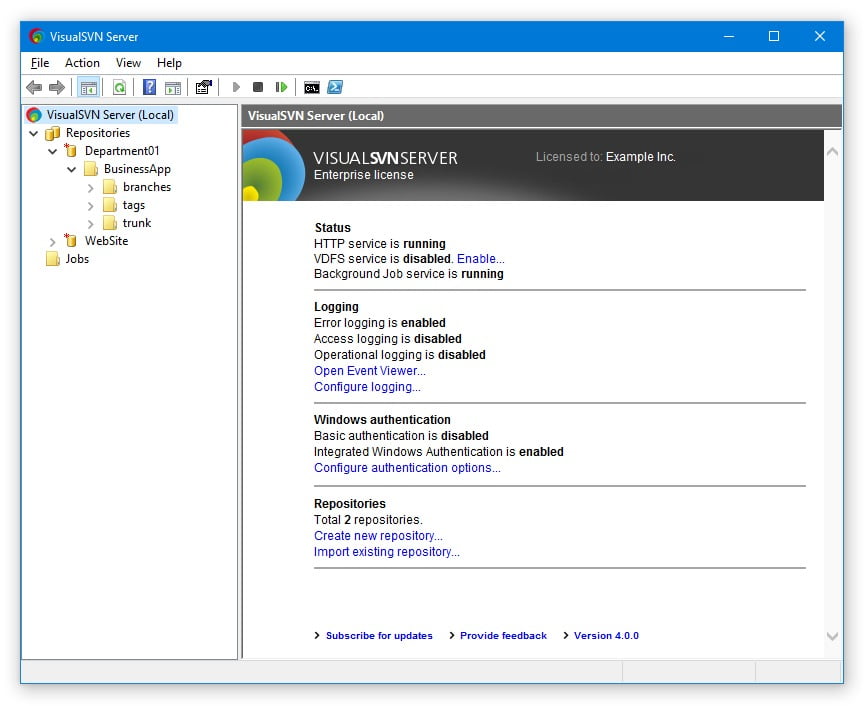864x706 pixels.
Task: Click Create new repository... link
Action: tap(378, 535)
